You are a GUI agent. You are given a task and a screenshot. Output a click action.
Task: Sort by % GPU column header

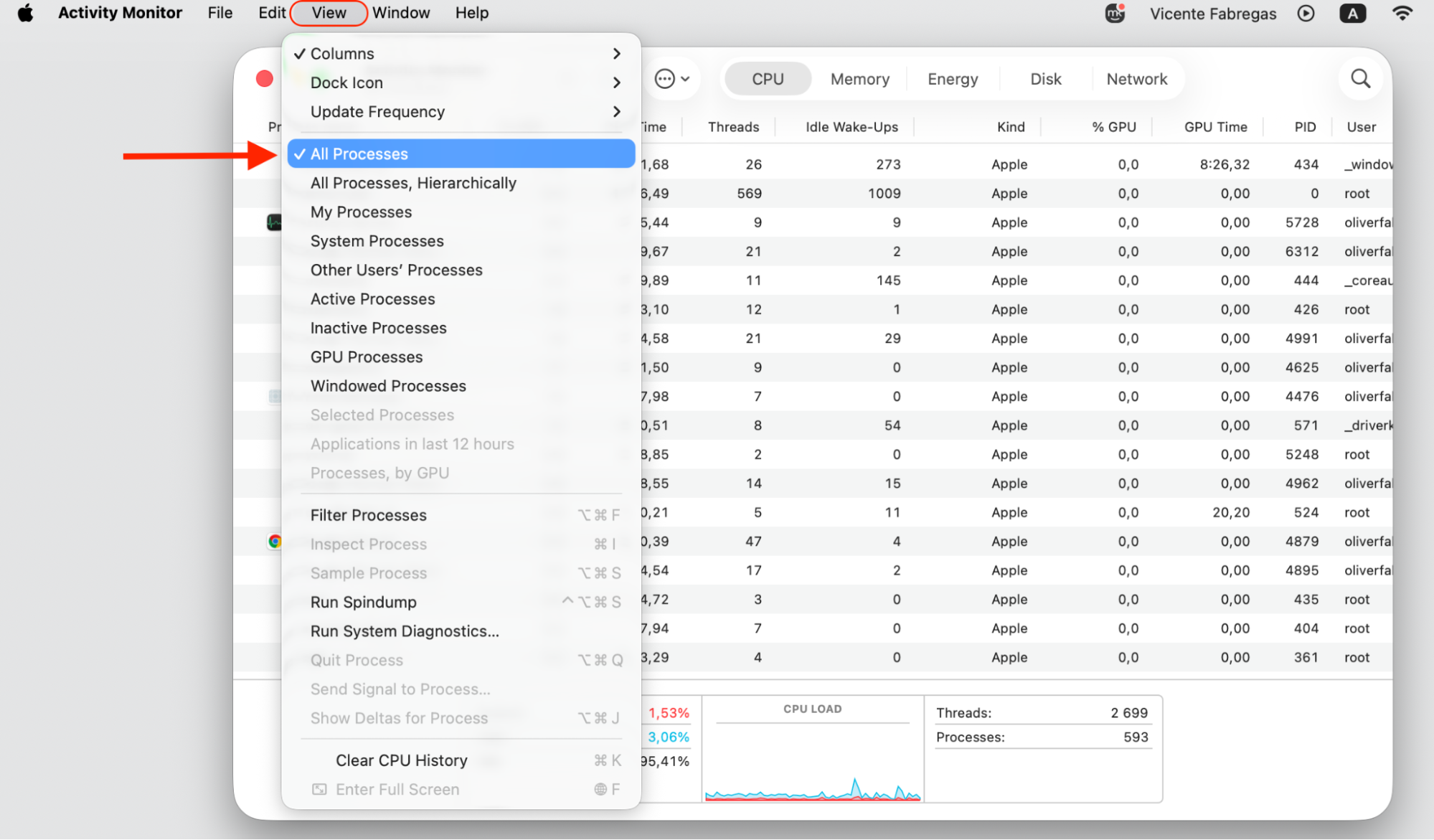(x=1113, y=127)
